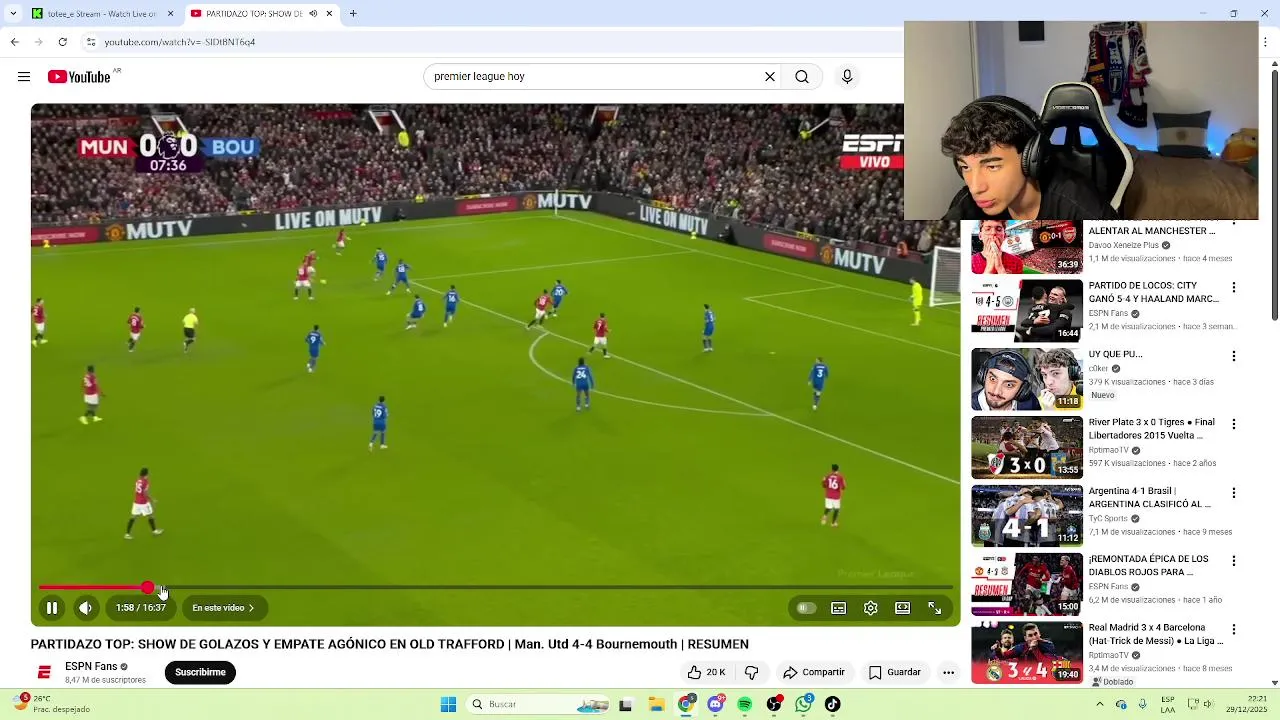Open more actions below video
This screenshot has height=720, width=1280.
coord(948,672)
